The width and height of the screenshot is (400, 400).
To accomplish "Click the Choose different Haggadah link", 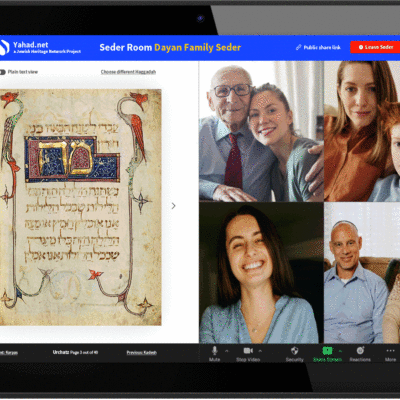I will [128, 72].
